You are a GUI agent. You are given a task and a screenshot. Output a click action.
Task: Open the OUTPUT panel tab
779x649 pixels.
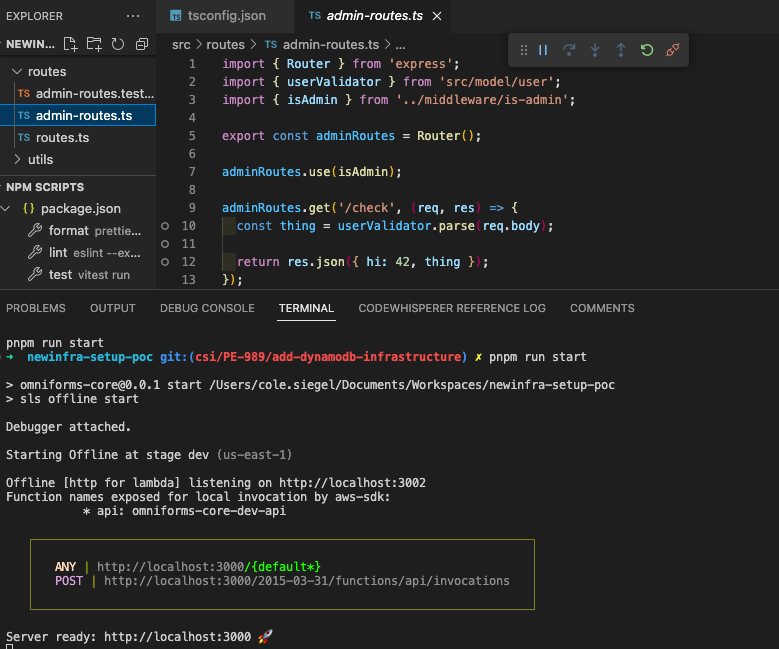(x=113, y=308)
